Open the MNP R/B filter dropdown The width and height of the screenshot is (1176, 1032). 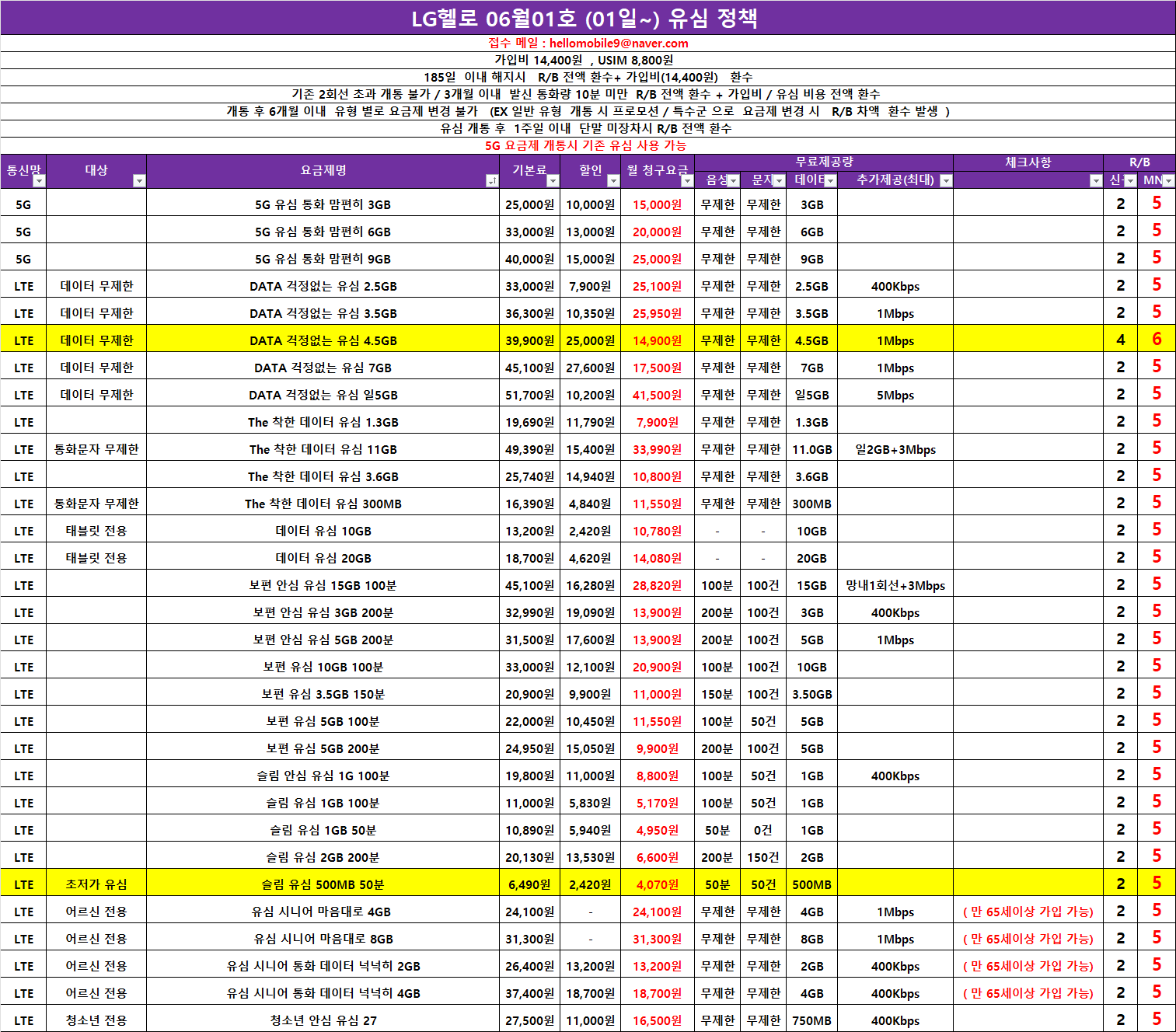1168,181
